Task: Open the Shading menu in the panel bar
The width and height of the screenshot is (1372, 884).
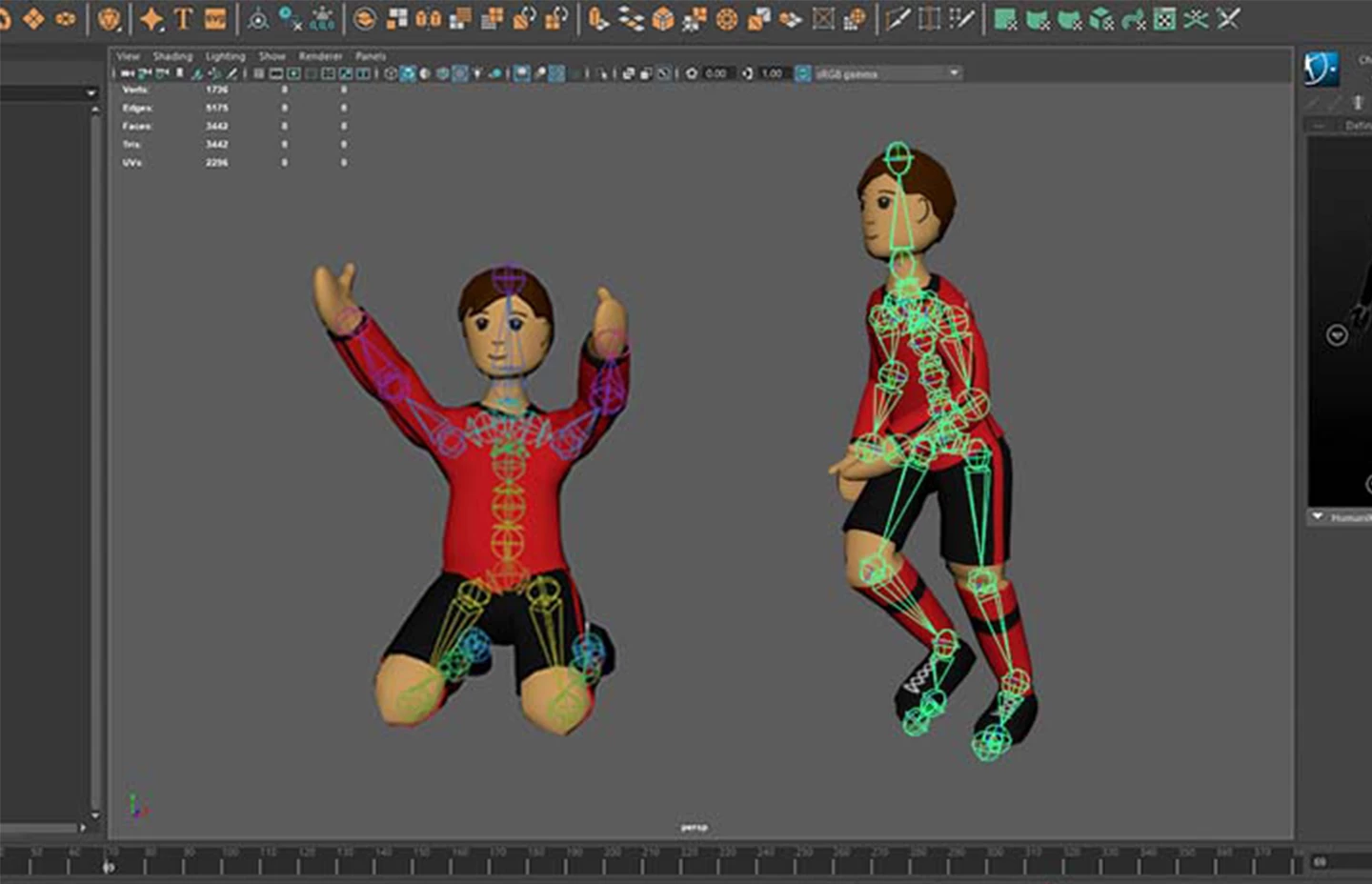Action: 172,56
